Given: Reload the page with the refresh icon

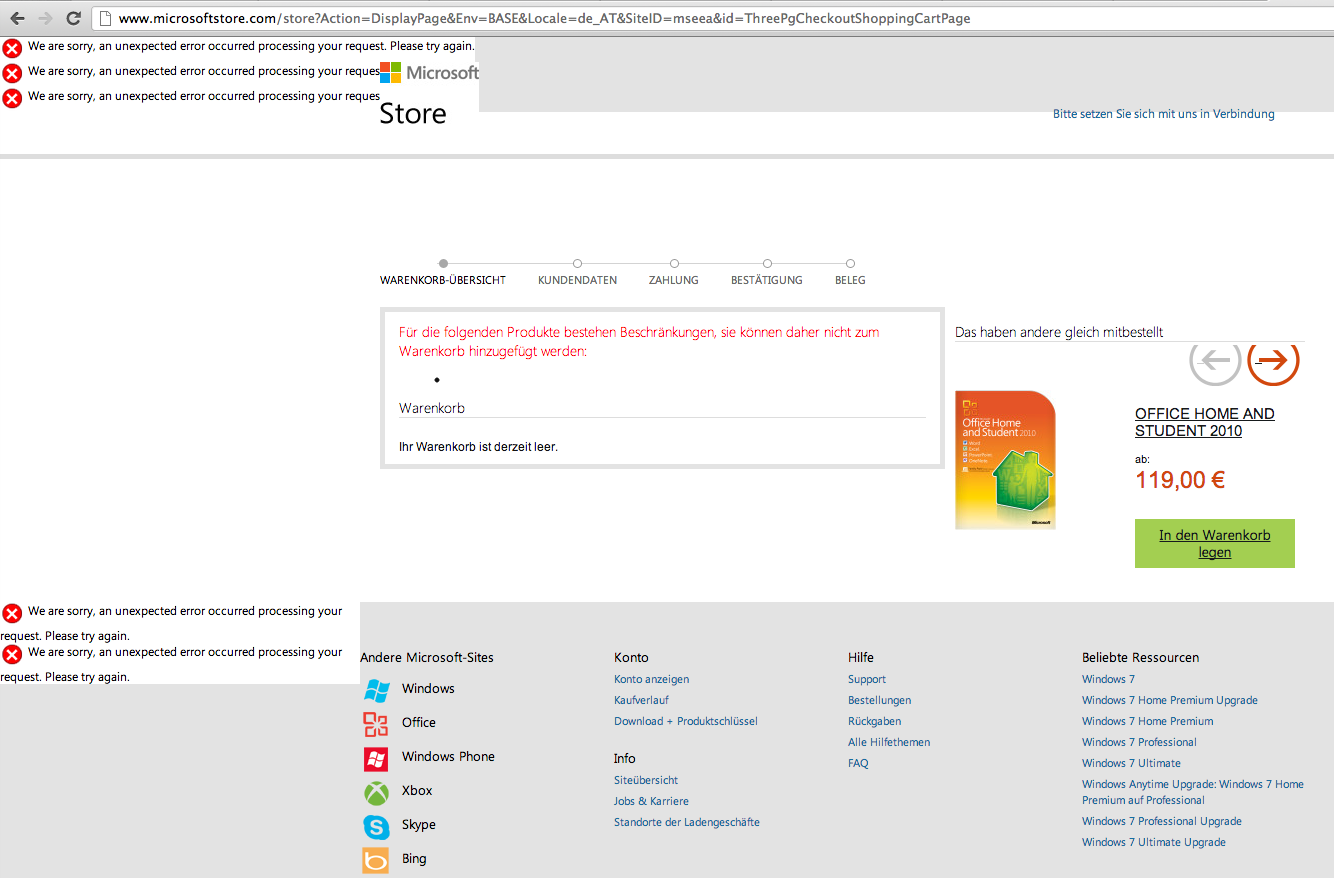Looking at the screenshot, I should click(73, 18).
